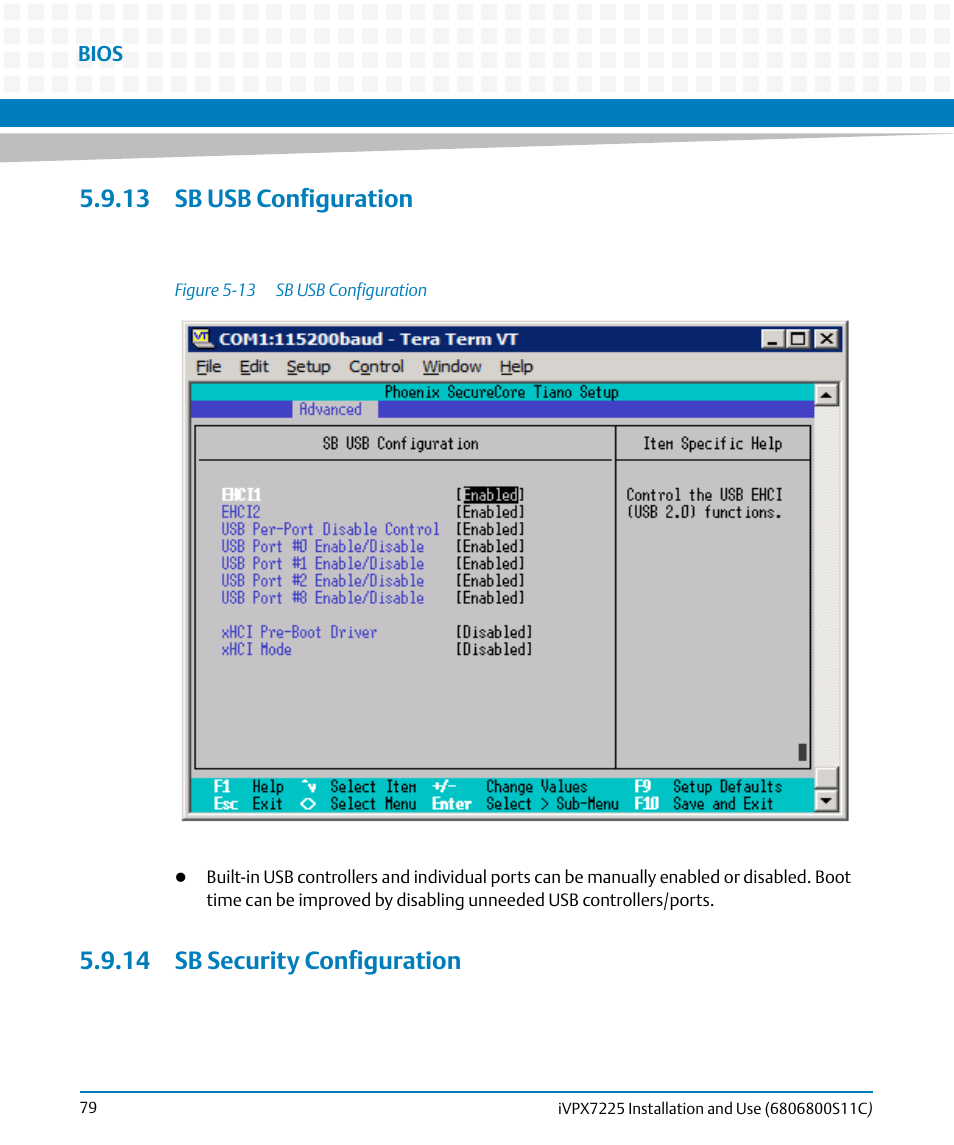954x1145 pixels.
Task: Open the Setup menu
Action: [x=308, y=367]
